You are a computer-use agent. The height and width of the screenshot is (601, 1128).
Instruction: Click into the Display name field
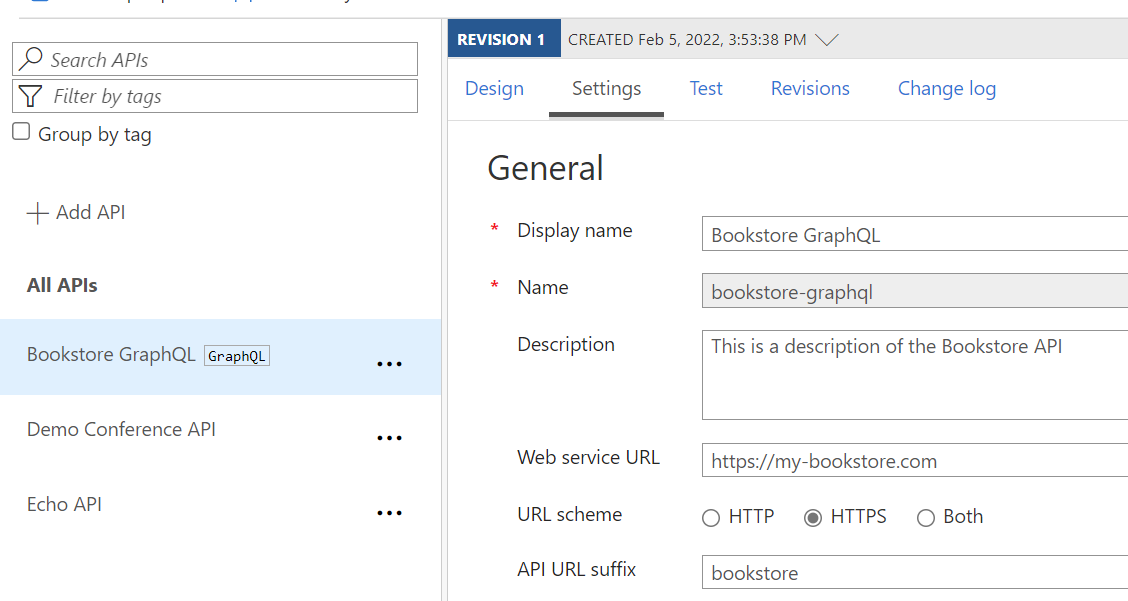point(914,235)
